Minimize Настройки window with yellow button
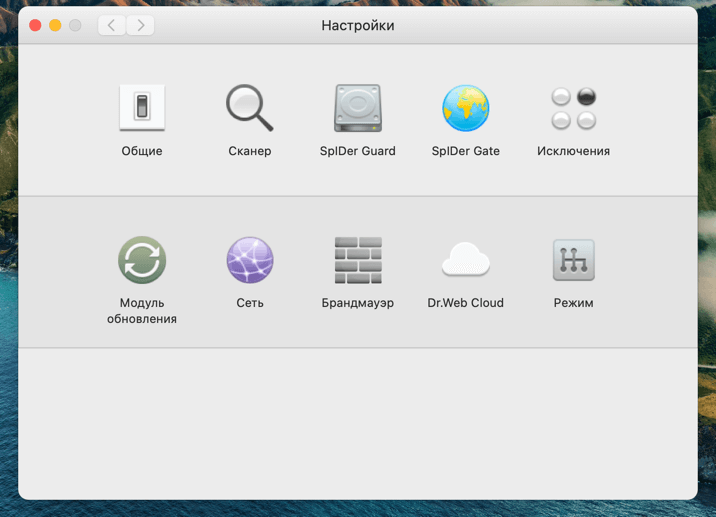716x517 pixels. click(x=55, y=25)
